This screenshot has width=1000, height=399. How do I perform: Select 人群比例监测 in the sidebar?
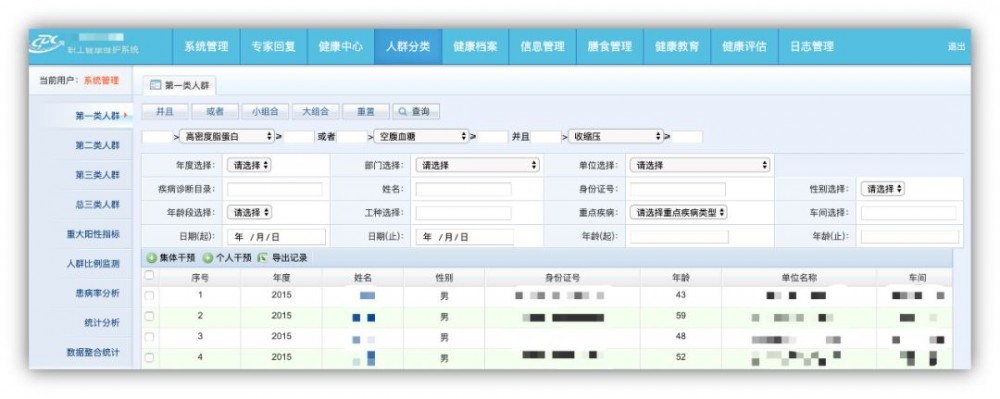(x=93, y=263)
